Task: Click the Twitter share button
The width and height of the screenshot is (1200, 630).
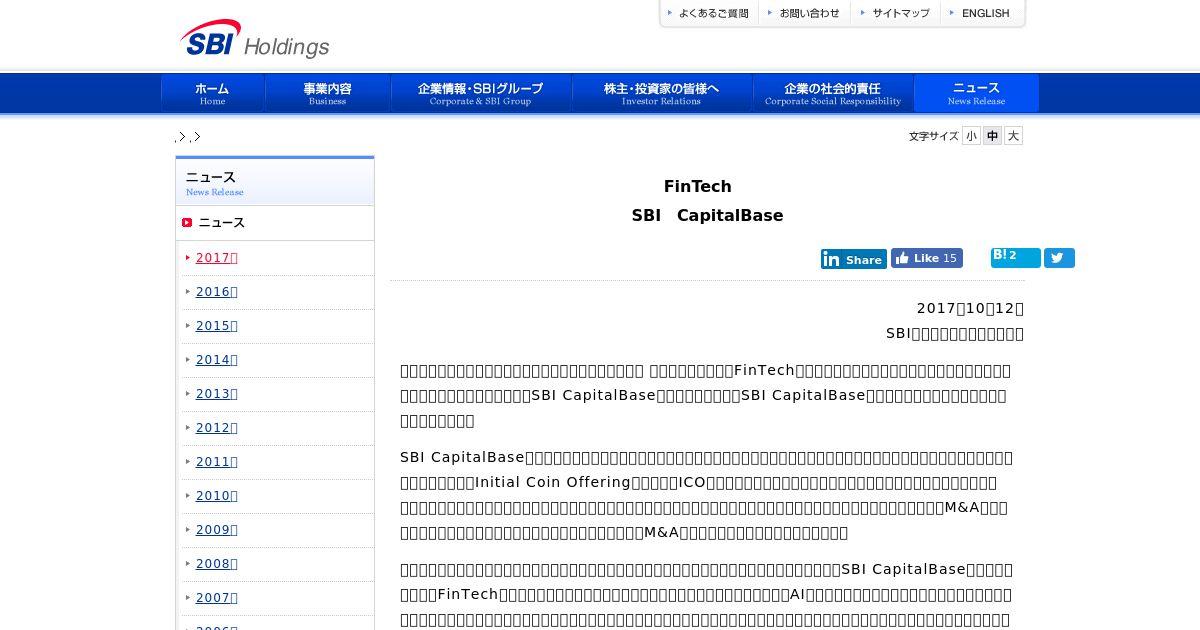Action: click(1059, 258)
